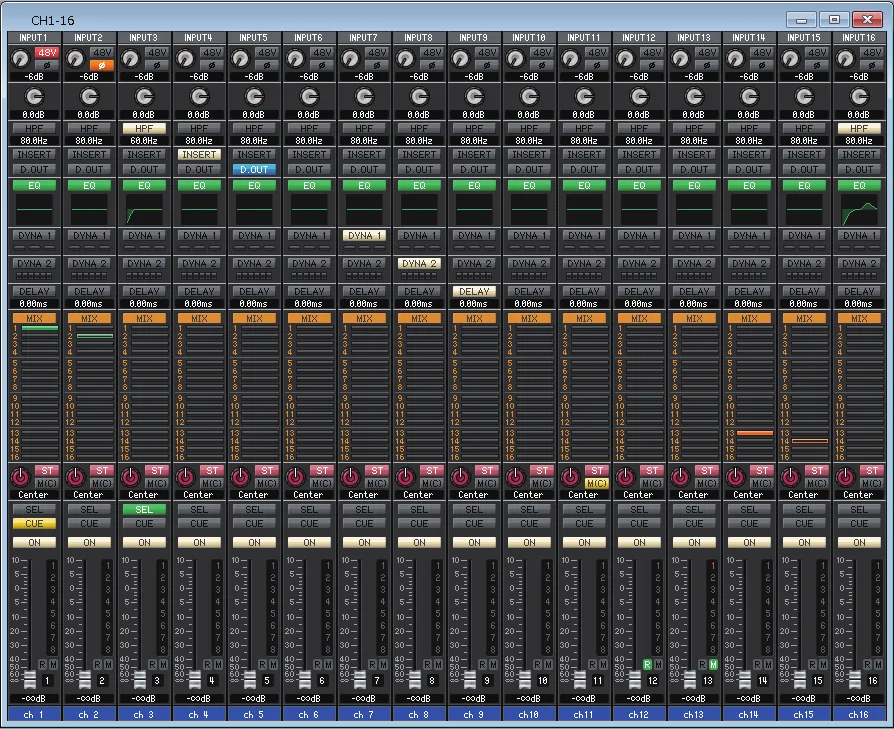
Task: Maximize the CH1-16 window
Action: pyautogui.click(x=834, y=19)
